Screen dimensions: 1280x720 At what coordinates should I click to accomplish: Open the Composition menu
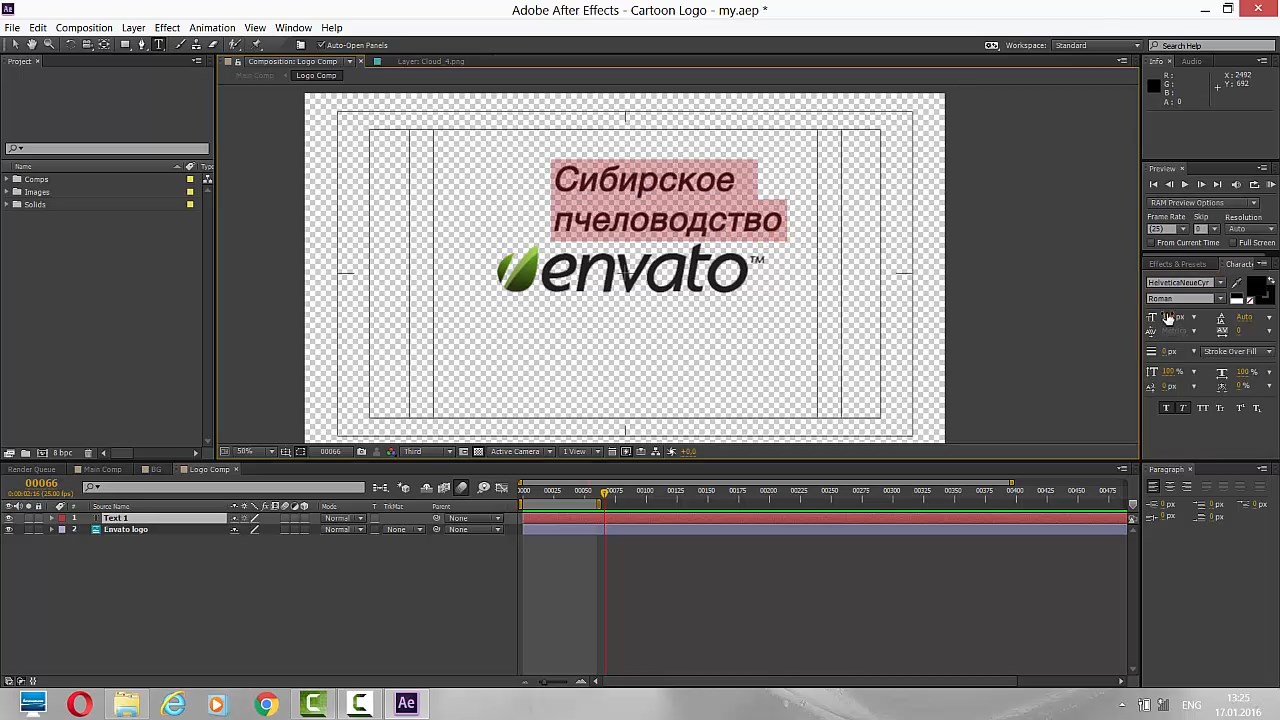[84, 28]
